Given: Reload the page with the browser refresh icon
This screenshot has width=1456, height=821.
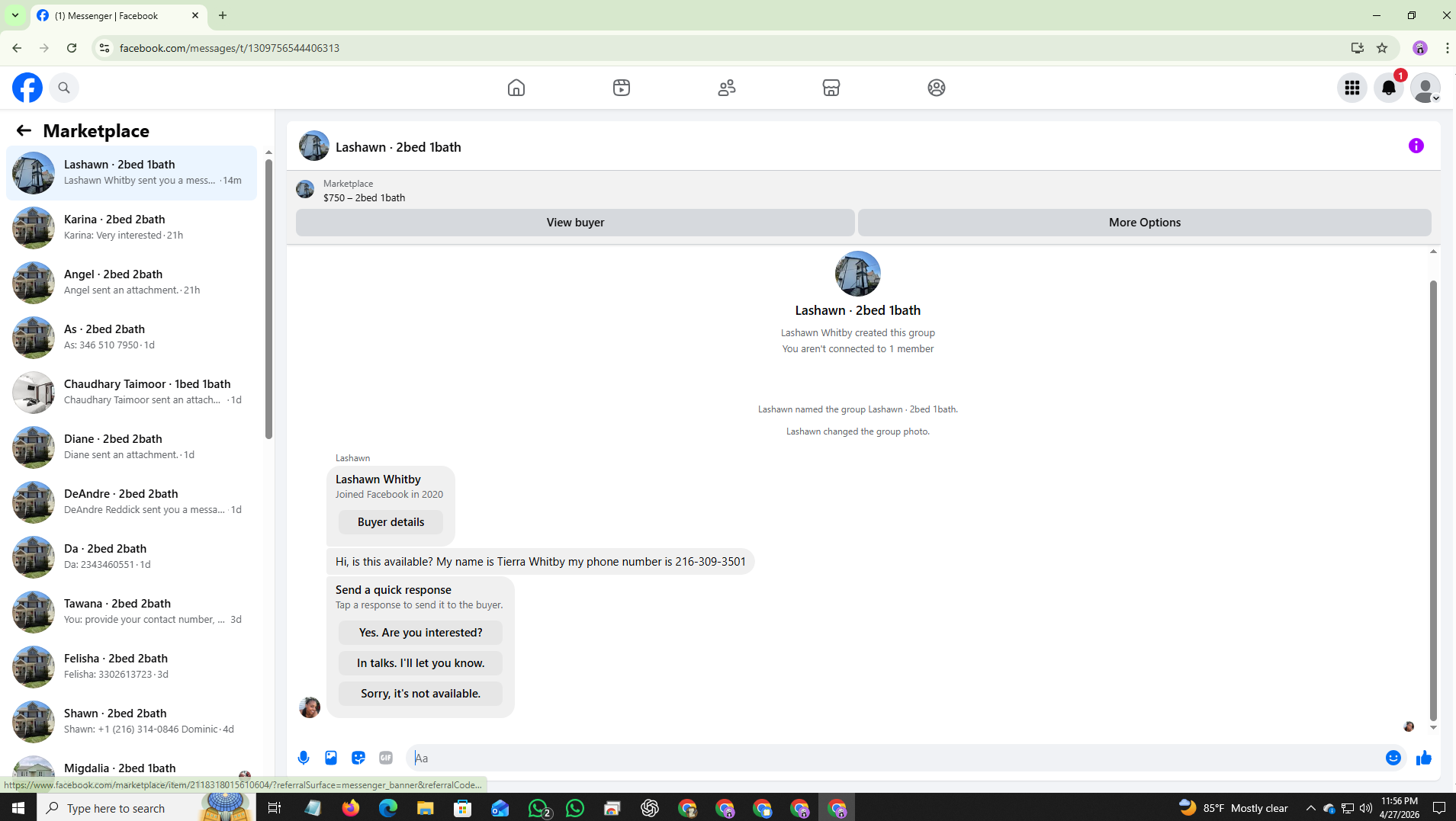Looking at the screenshot, I should pos(72,48).
